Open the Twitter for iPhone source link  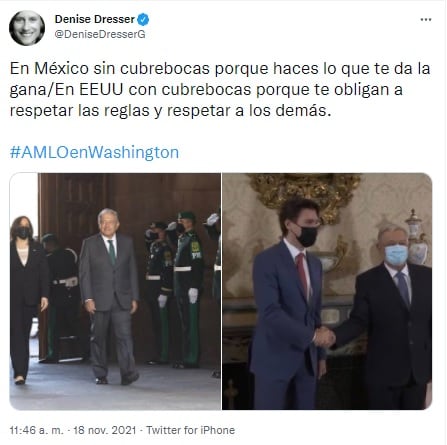tap(190, 430)
